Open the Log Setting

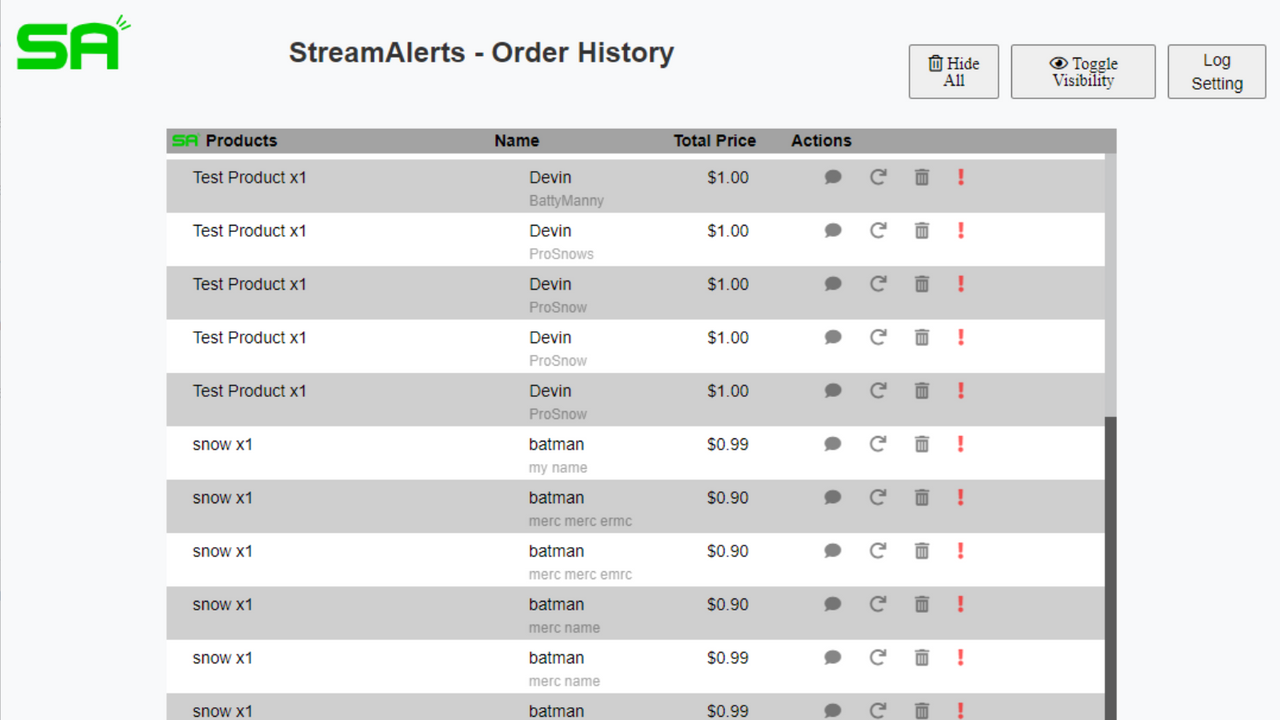pyautogui.click(x=1216, y=71)
